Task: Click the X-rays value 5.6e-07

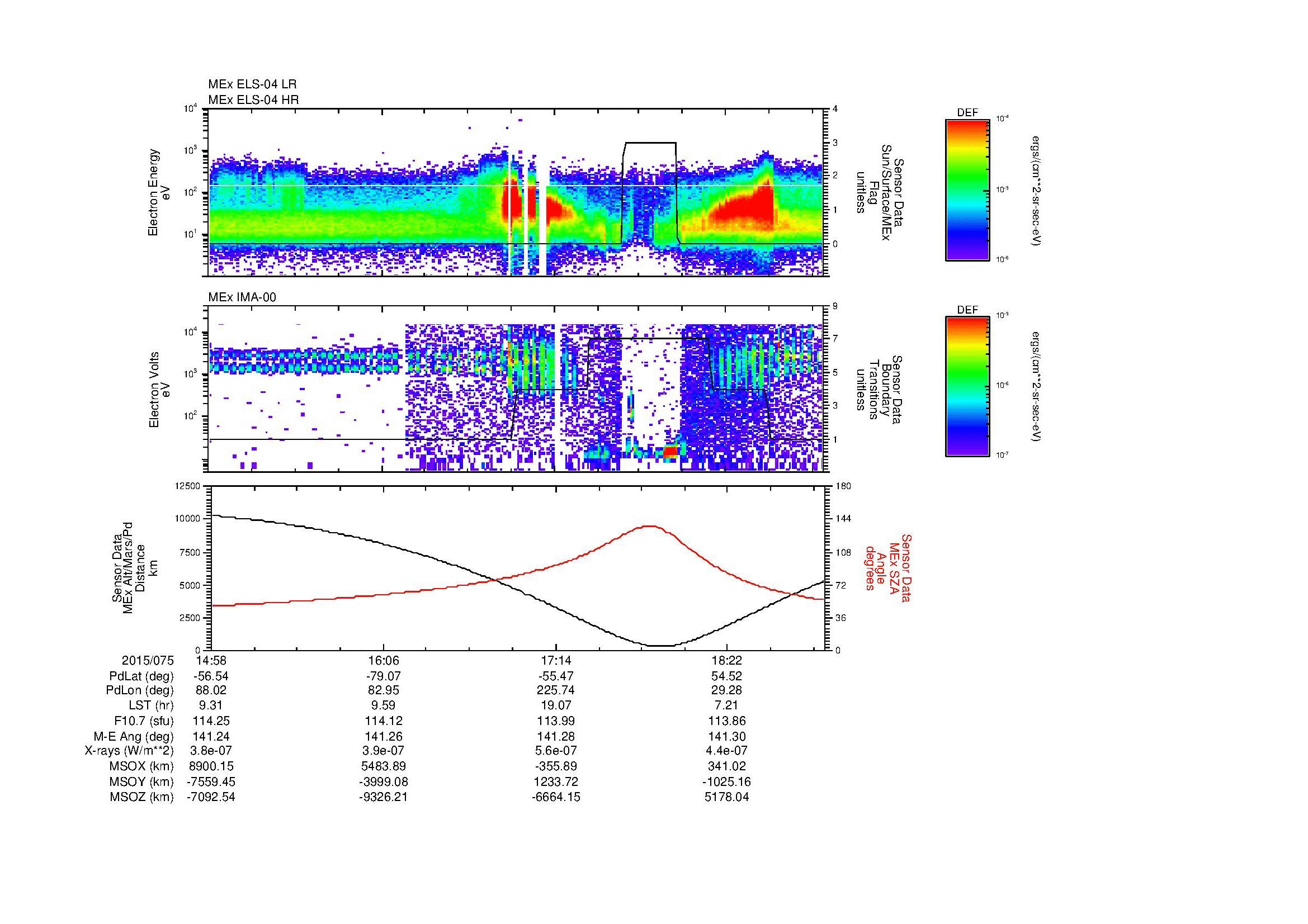Action: (x=556, y=751)
